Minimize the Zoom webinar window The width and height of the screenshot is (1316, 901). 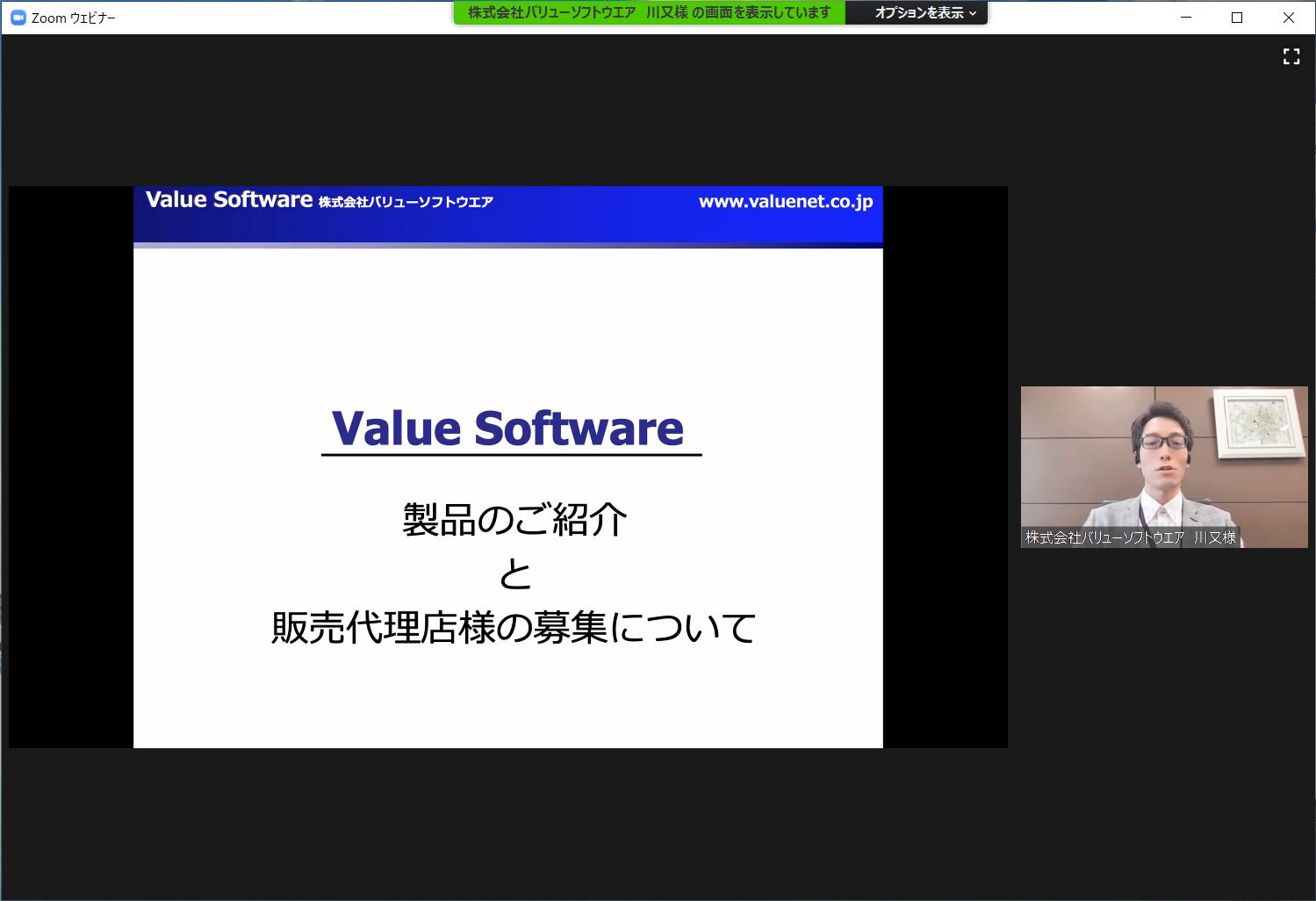1186,18
